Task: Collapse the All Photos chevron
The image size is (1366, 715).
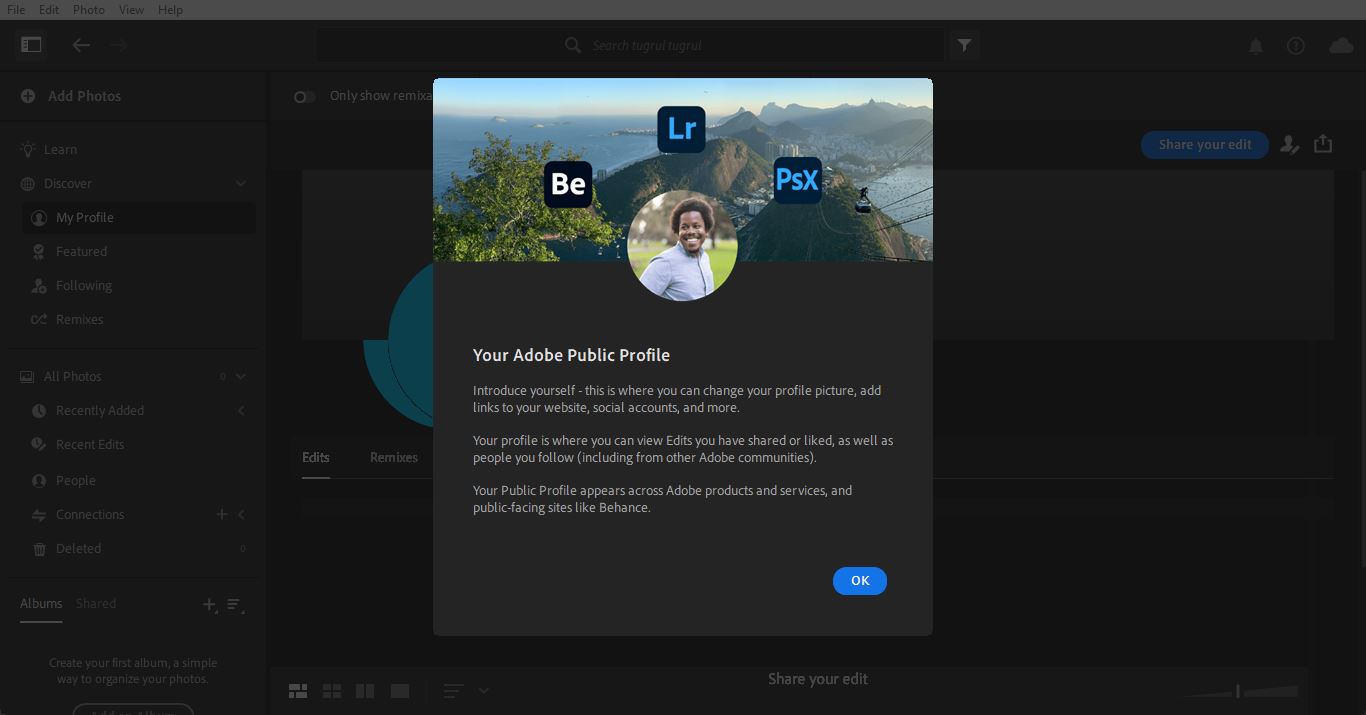Action: click(x=241, y=377)
